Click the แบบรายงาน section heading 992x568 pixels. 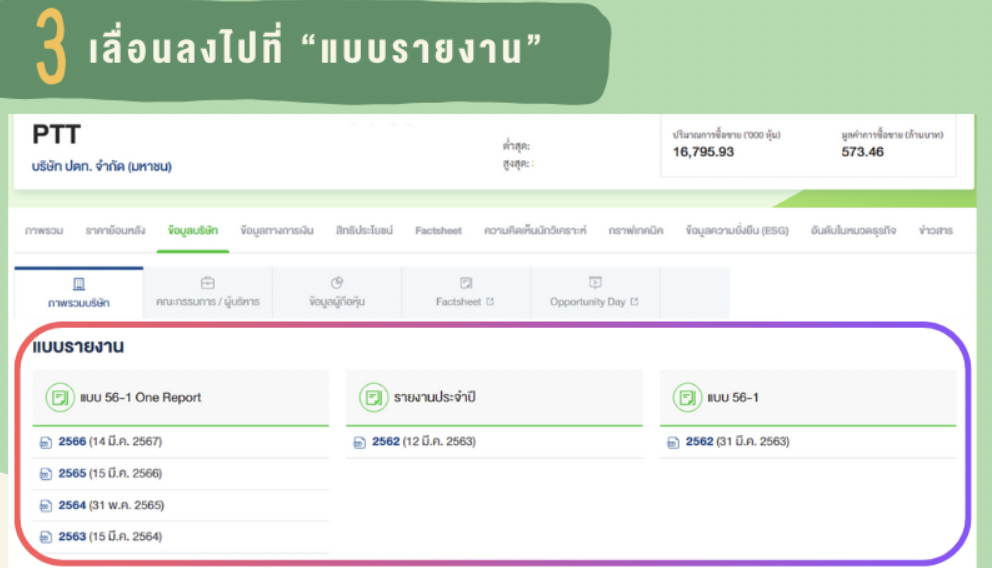click(x=78, y=347)
